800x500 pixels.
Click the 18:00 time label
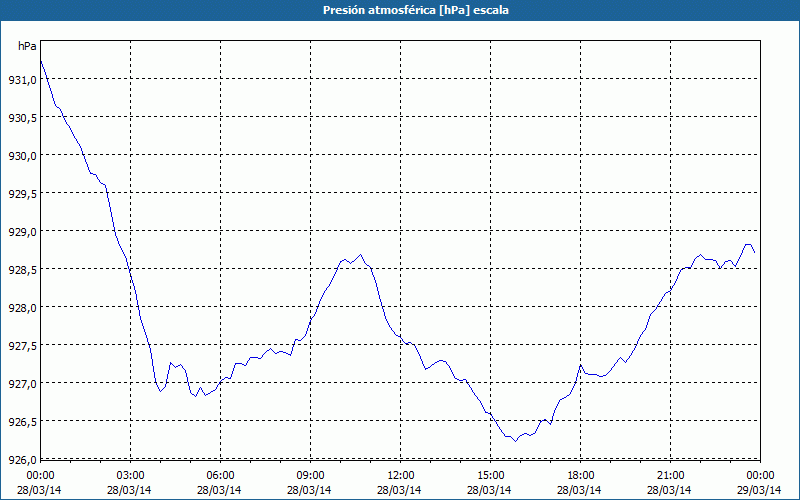[x=580, y=476]
